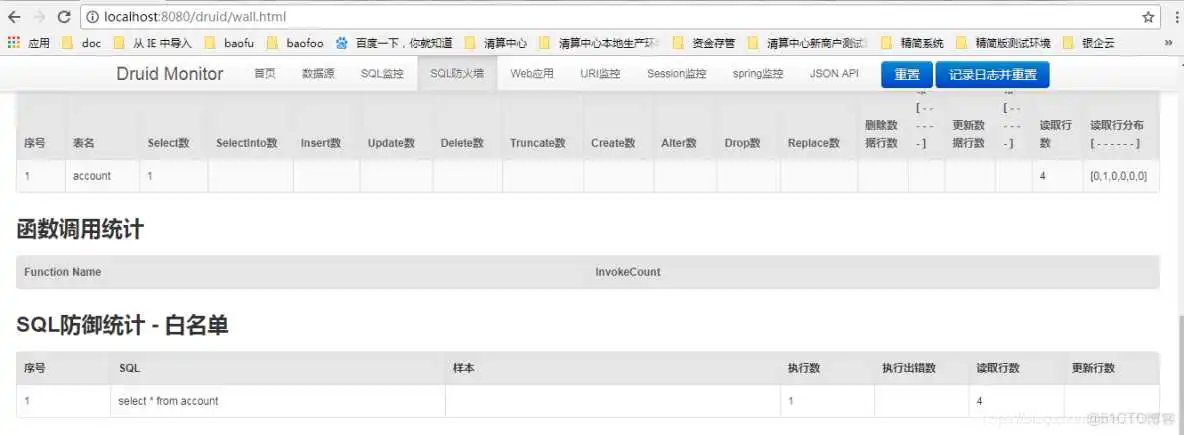Viewport: 1184px width, 435px height.
Task: Switch to the URI监控 tab
Action: (x=600, y=74)
